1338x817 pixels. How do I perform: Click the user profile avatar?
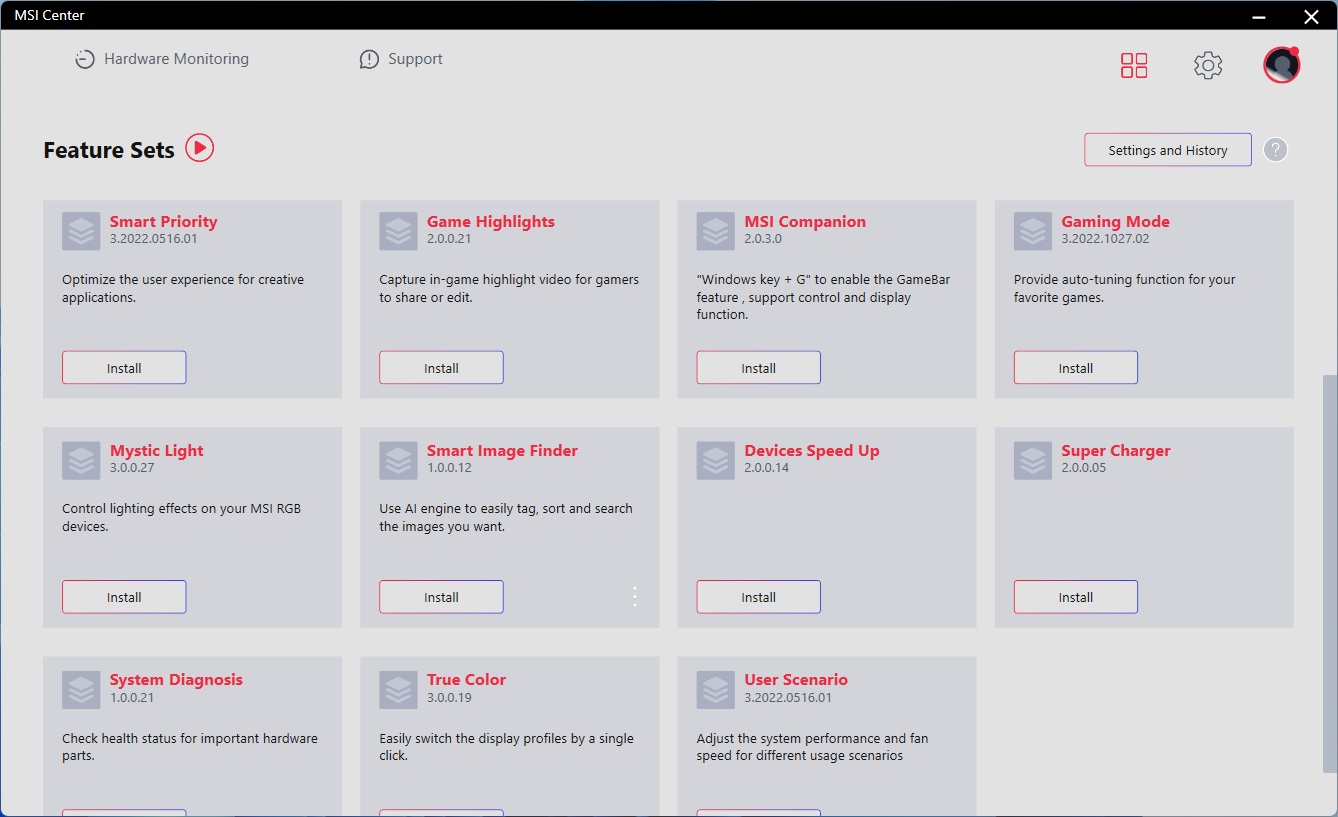click(1281, 66)
